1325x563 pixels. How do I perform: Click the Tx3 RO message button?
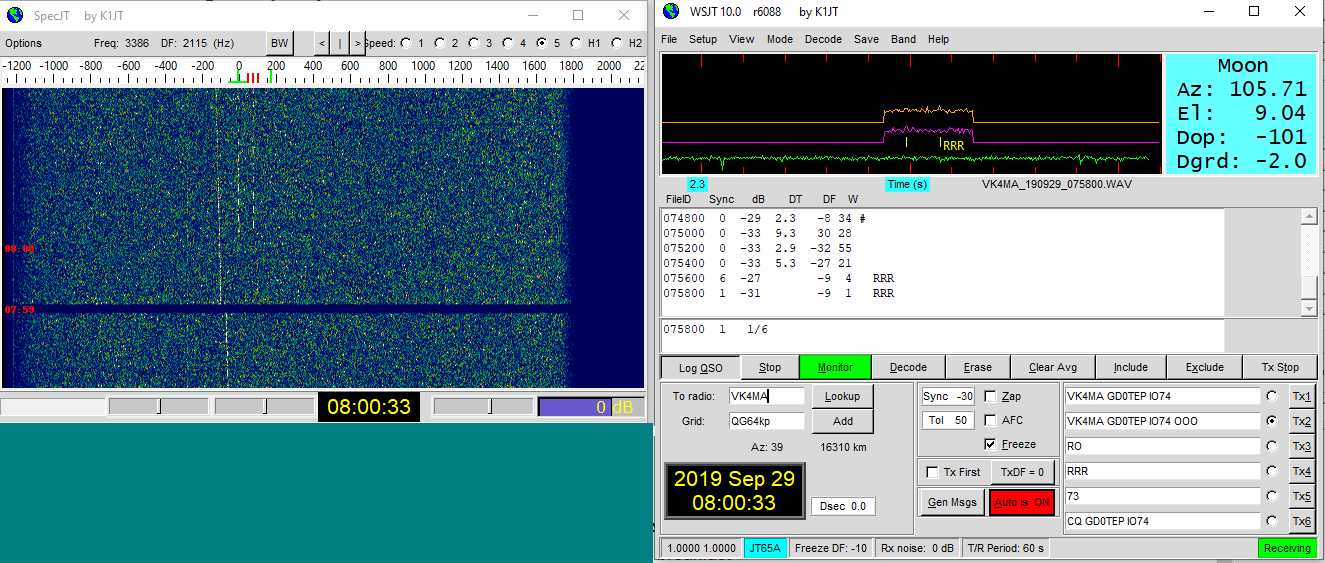click(1300, 446)
